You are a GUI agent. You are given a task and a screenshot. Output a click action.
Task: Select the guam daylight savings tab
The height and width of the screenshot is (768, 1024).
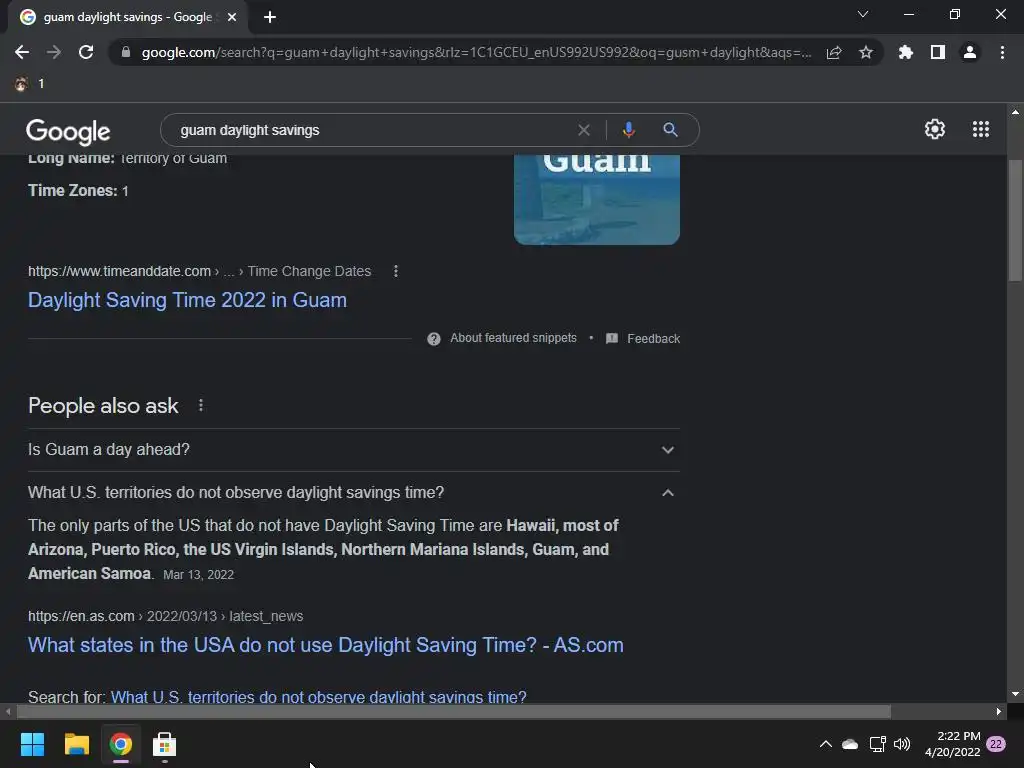click(x=128, y=17)
